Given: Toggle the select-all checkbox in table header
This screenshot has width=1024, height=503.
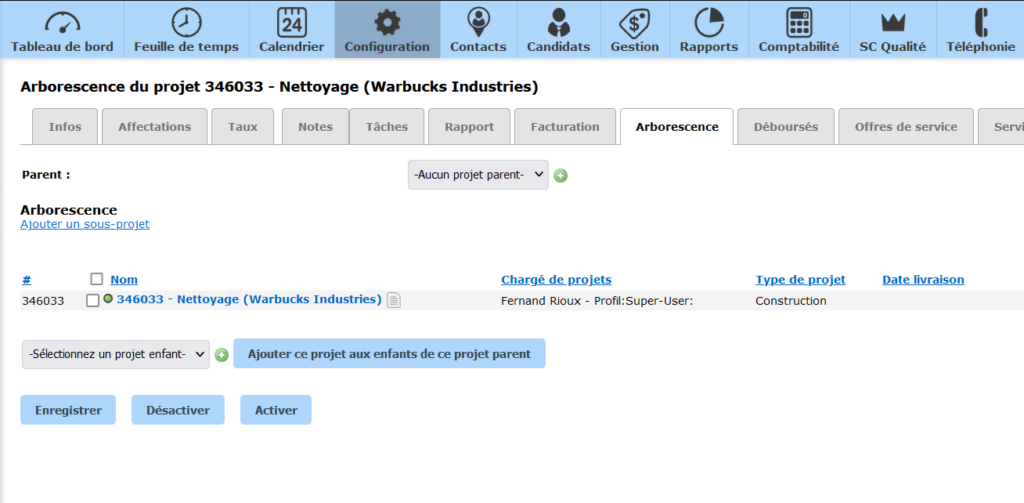Looking at the screenshot, I should coord(97,280).
